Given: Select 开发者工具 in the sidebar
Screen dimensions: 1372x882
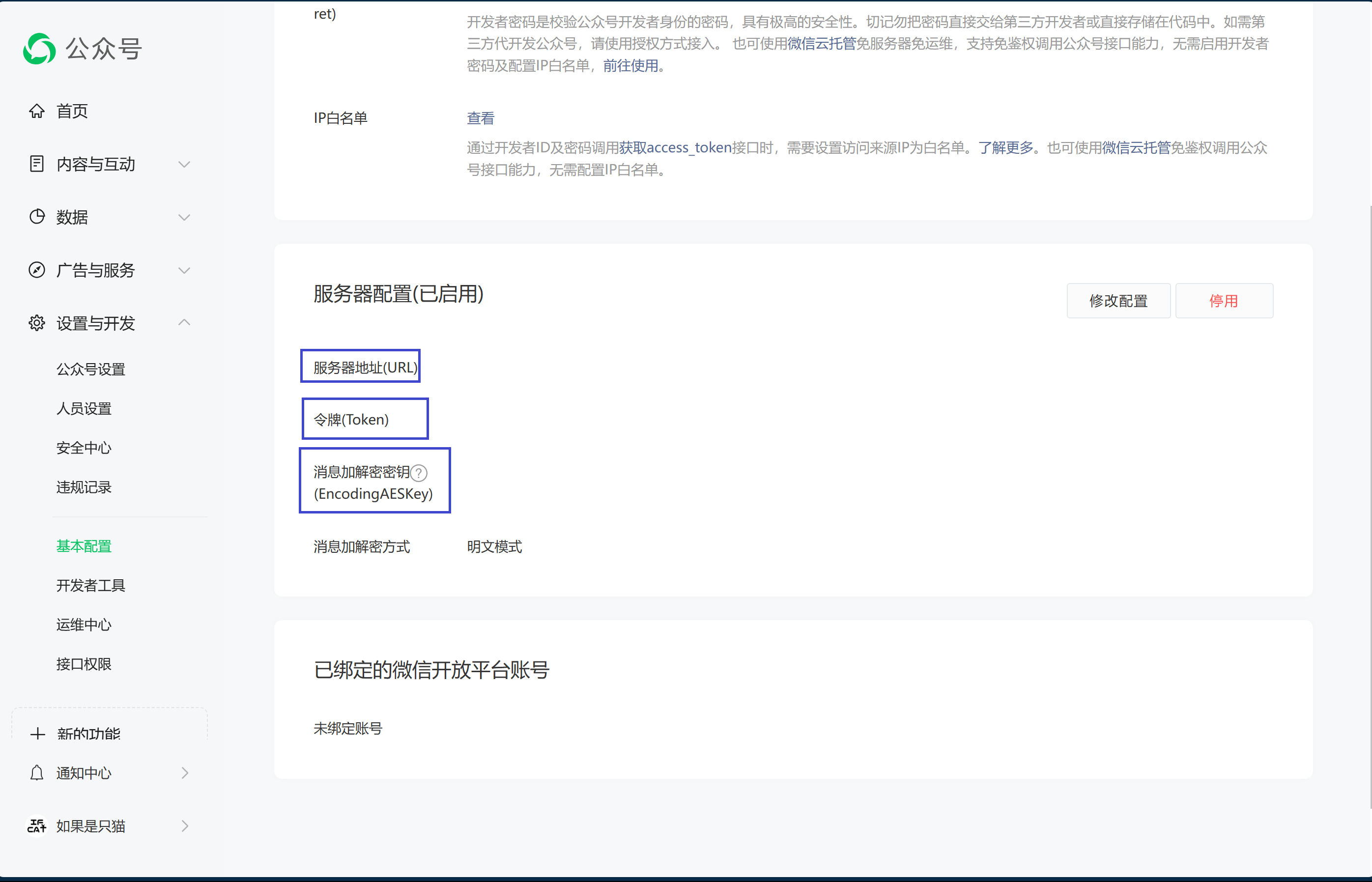Looking at the screenshot, I should (90, 585).
